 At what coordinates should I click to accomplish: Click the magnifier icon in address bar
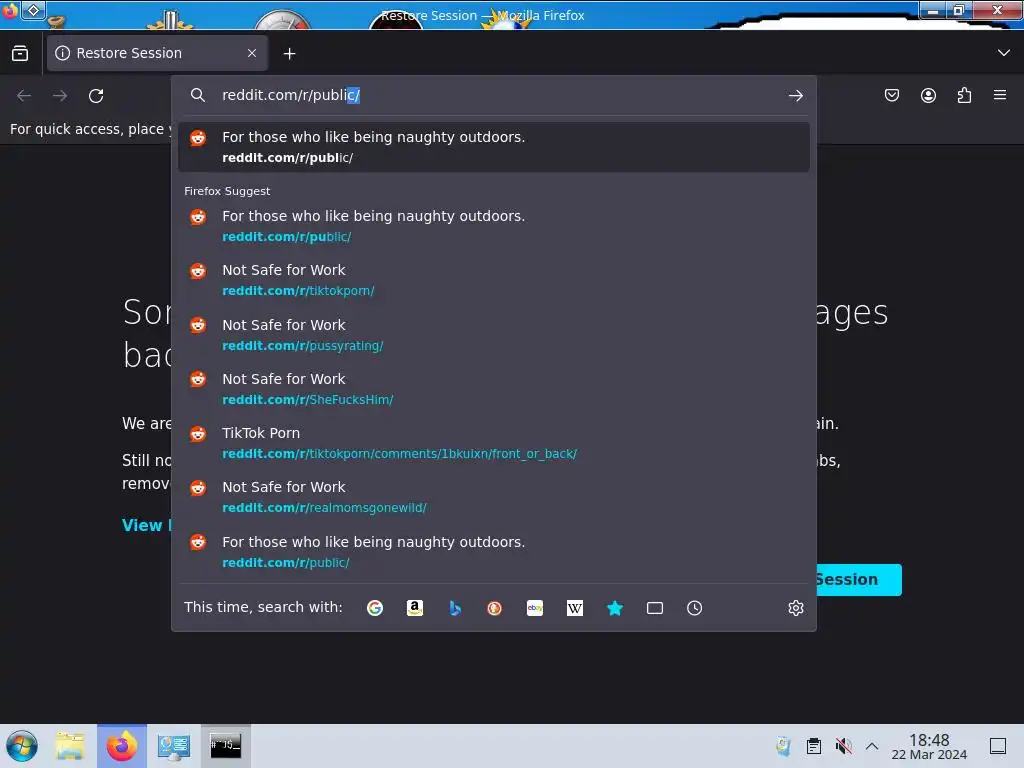click(197, 95)
